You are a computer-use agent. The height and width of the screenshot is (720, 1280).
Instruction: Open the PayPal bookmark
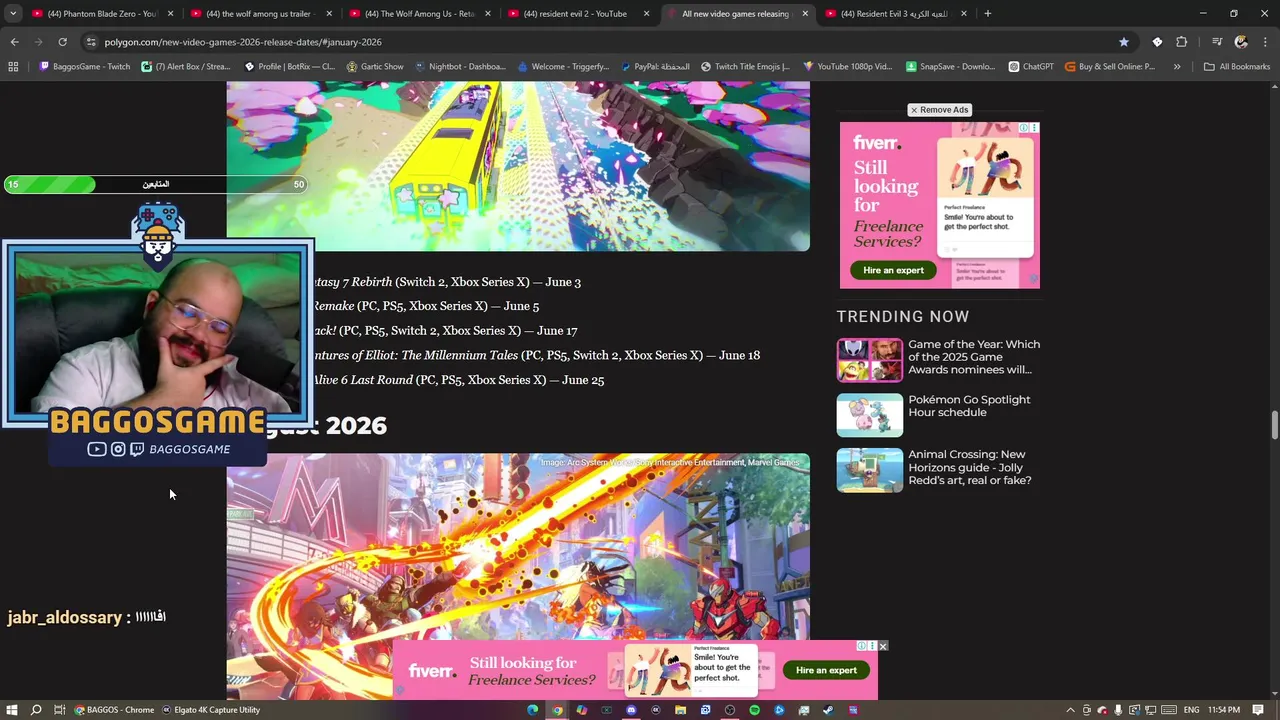[655, 67]
